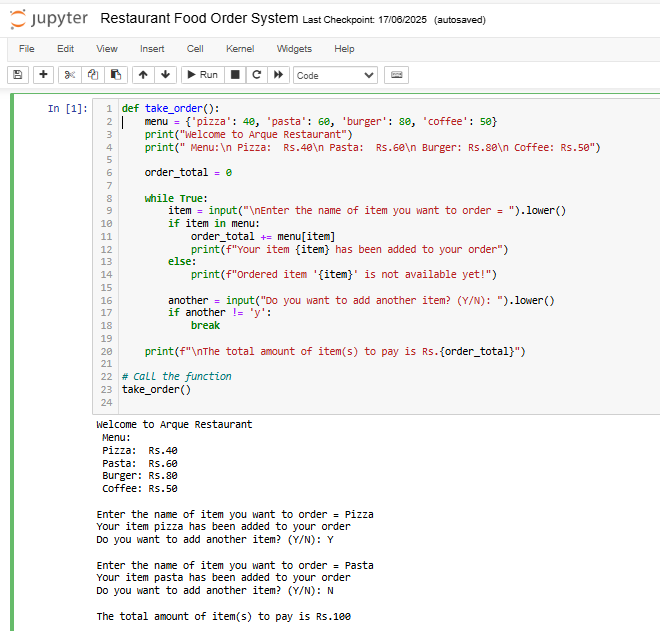Click the 'take_order()' call line

[156, 389]
